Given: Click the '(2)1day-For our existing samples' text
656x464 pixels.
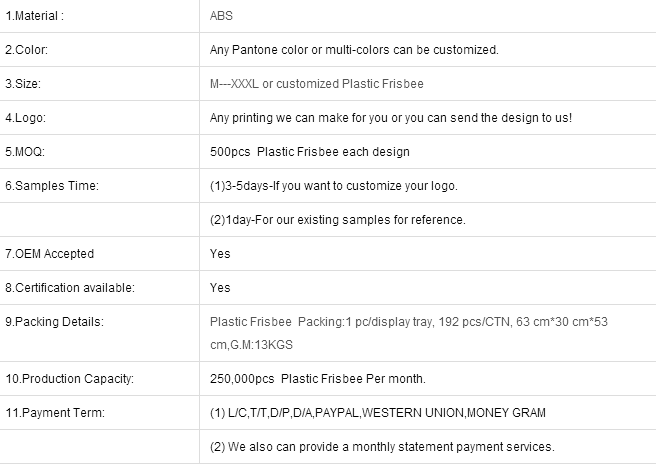Looking at the screenshot, I should (x=337, y=220).
